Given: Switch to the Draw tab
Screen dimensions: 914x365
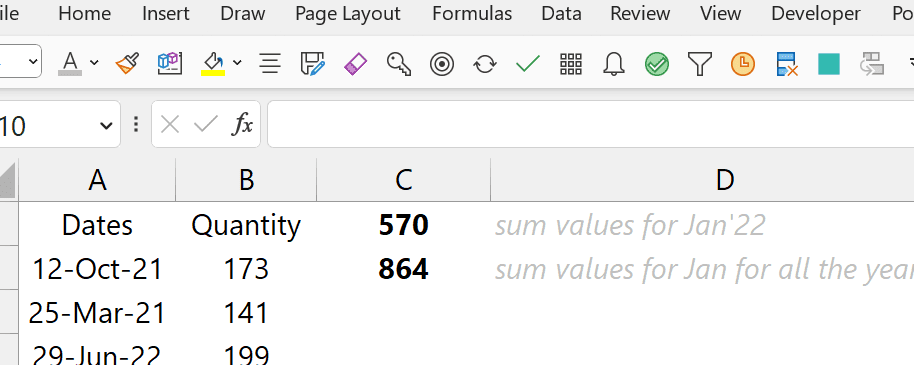Looking at the screenshot, I should click(x=242, y=13).
